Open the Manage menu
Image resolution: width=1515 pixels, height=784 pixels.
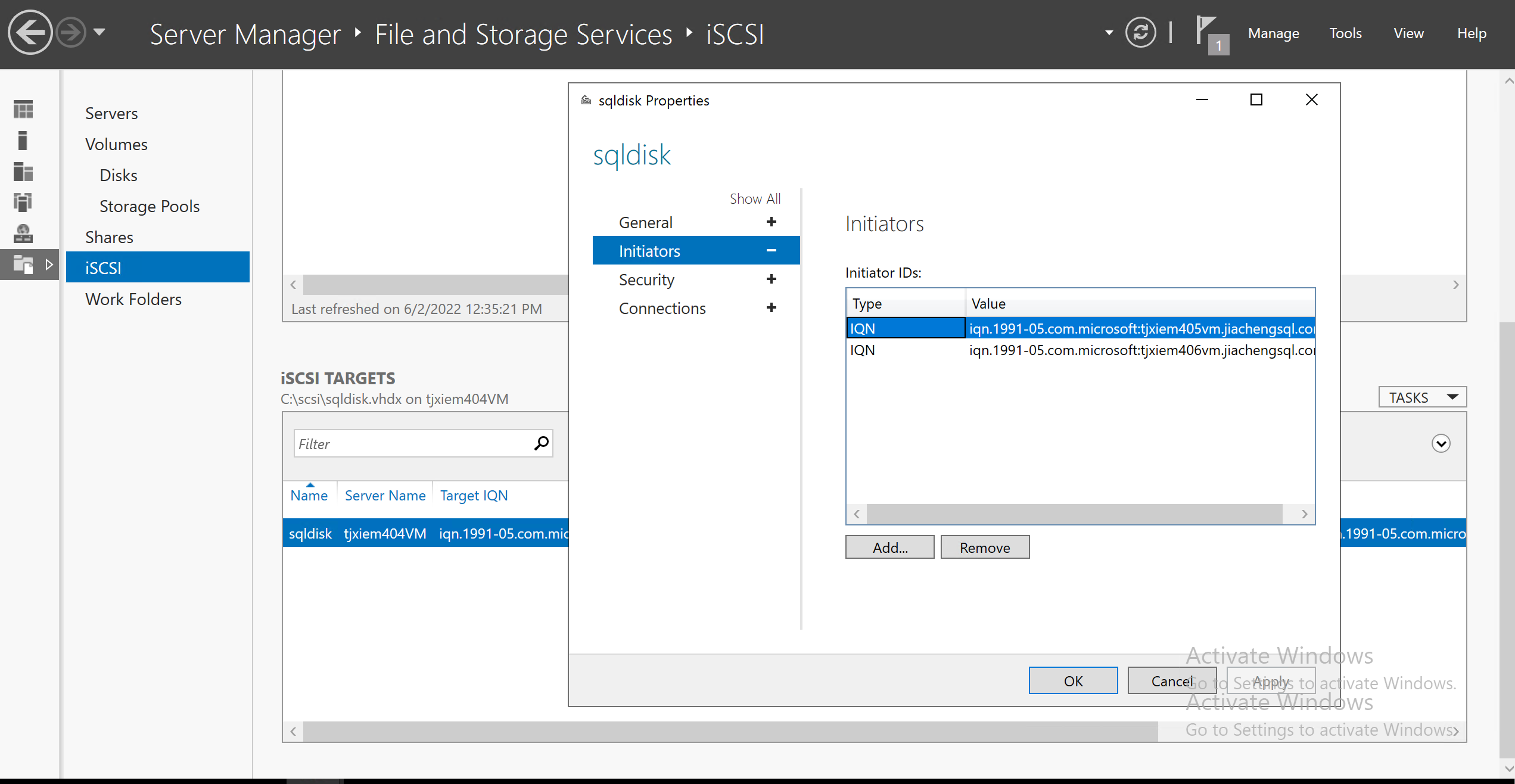(1273, 33)
